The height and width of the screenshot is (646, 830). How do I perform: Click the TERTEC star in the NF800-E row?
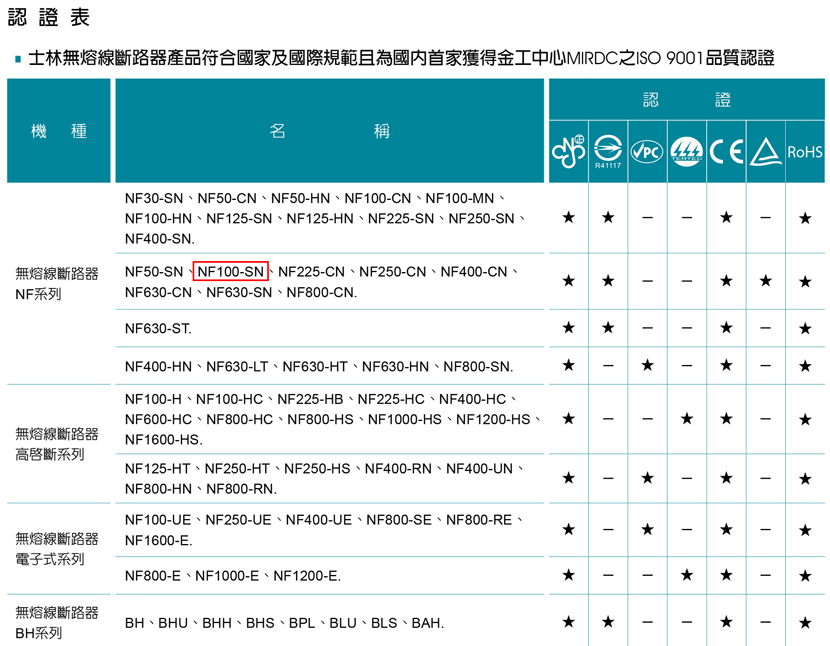point(687,575)
